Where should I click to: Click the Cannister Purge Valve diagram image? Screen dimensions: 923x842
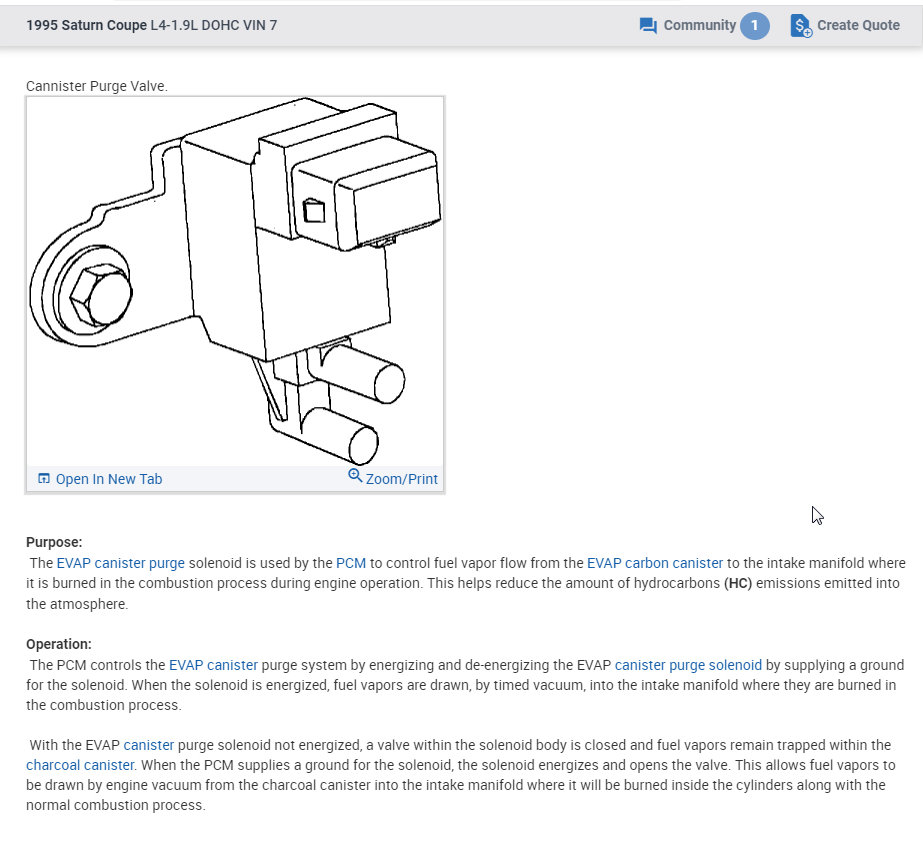pyautogui.click(x=235, y=281)
